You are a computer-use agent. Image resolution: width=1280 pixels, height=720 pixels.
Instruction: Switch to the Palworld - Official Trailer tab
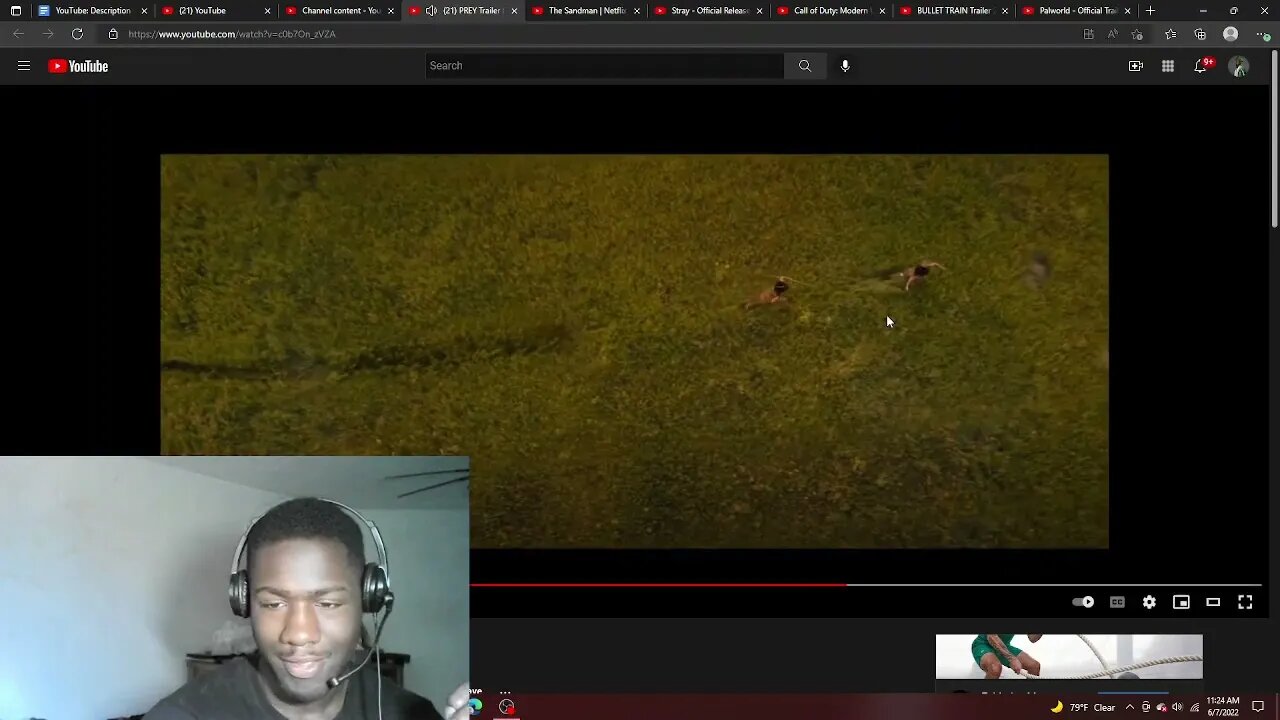tap(1076, 11)
